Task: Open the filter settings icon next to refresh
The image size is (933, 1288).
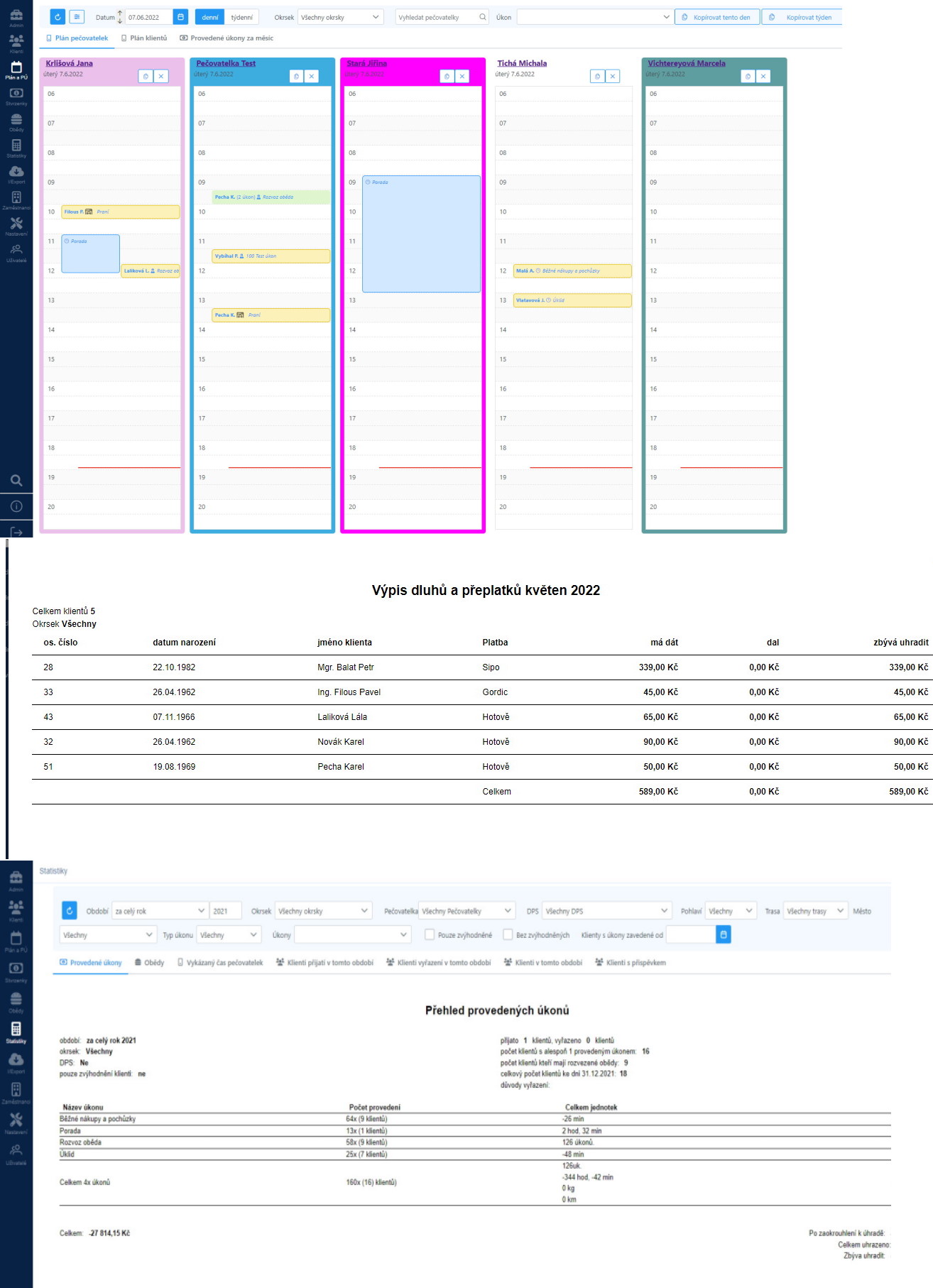Action: tap(77, 17)
